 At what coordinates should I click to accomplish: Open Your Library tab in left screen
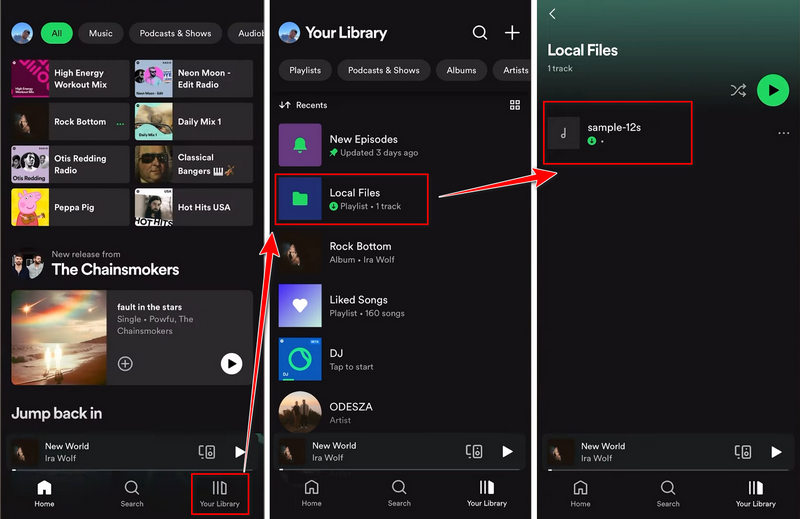pos(219,493)
